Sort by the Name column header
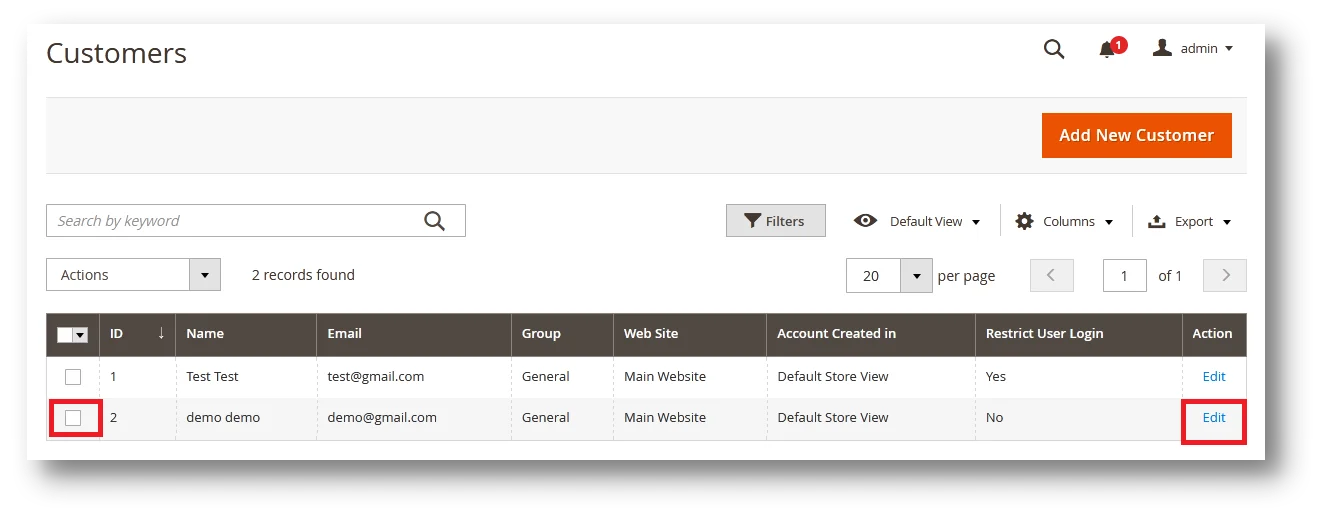Screen dimensions: 1330x515 [x=246, y=334]
